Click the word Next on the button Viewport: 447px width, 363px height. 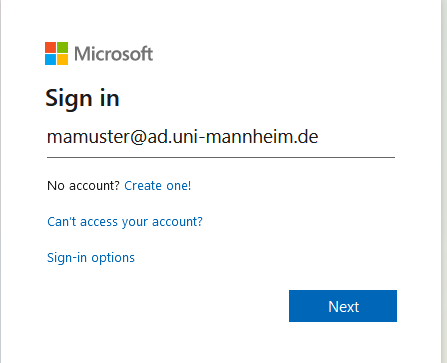pyautogui.click(x=344, y=307)
